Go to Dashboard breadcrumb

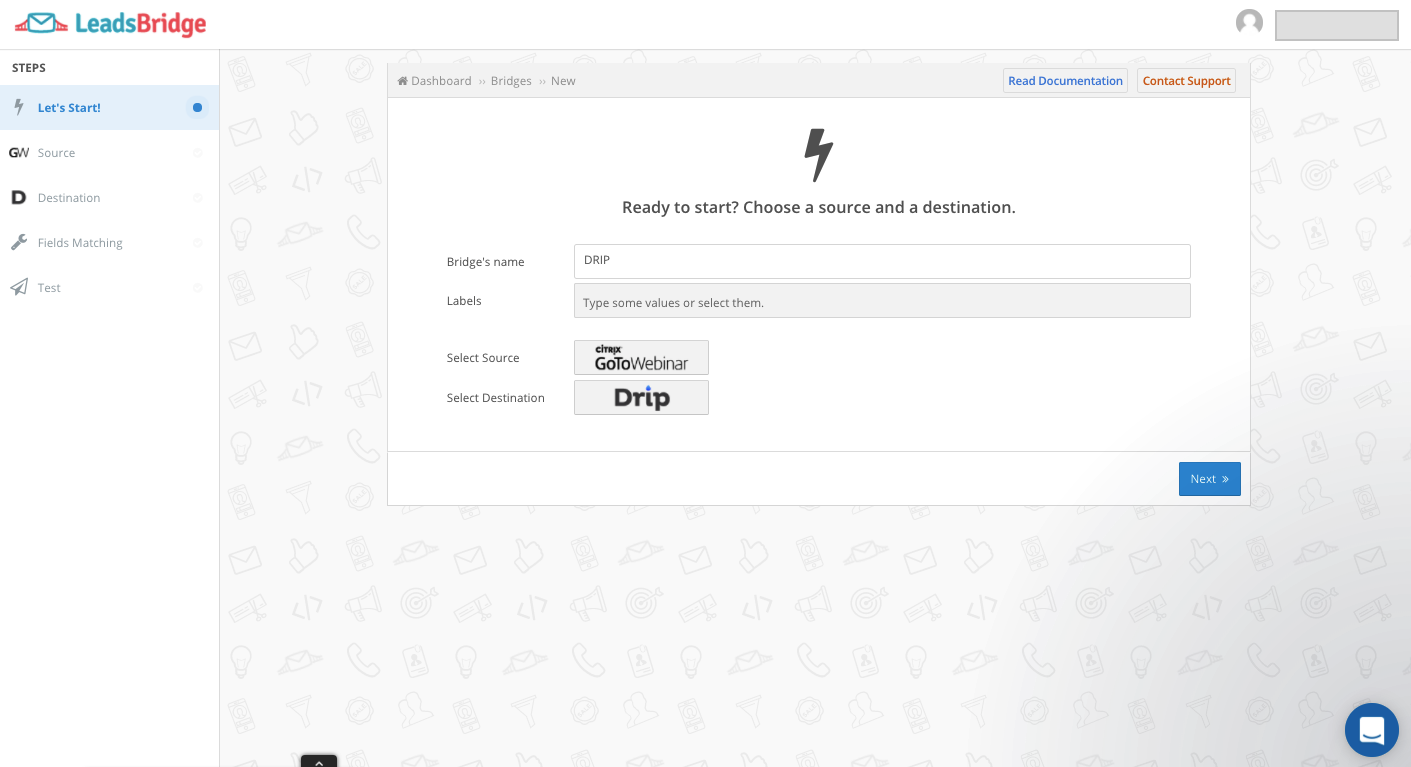click(441, 81)
